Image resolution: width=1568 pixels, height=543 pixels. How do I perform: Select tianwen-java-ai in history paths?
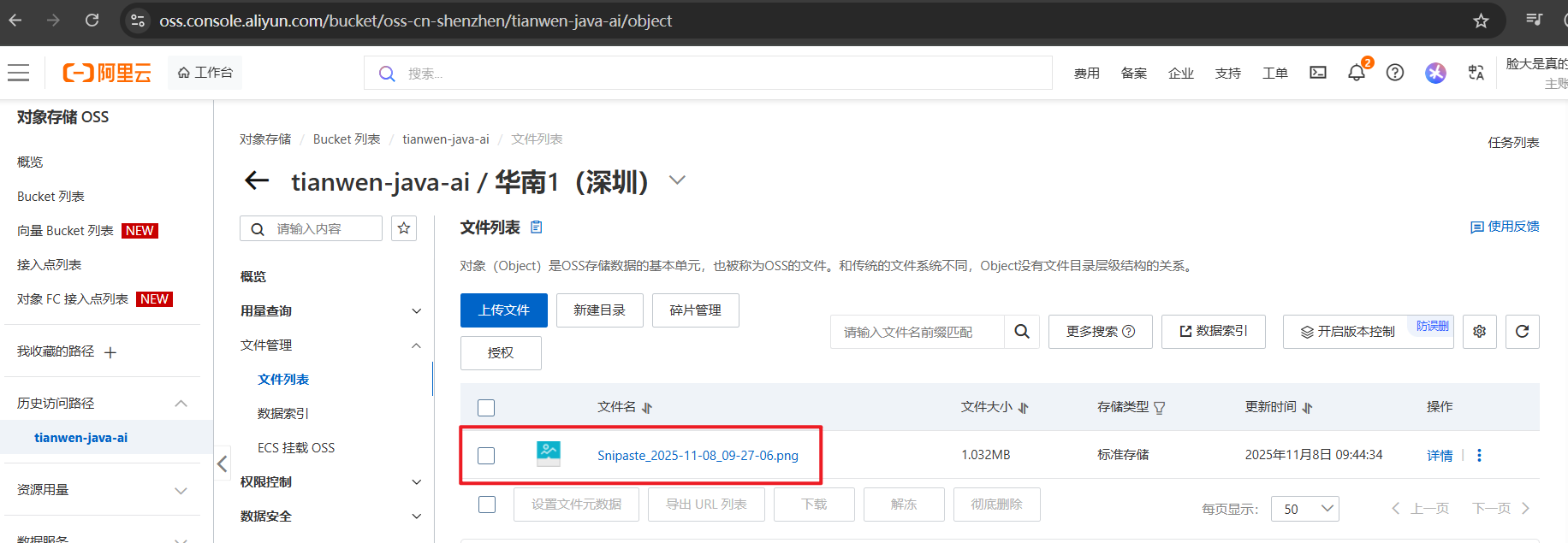[x=80, y=438]
